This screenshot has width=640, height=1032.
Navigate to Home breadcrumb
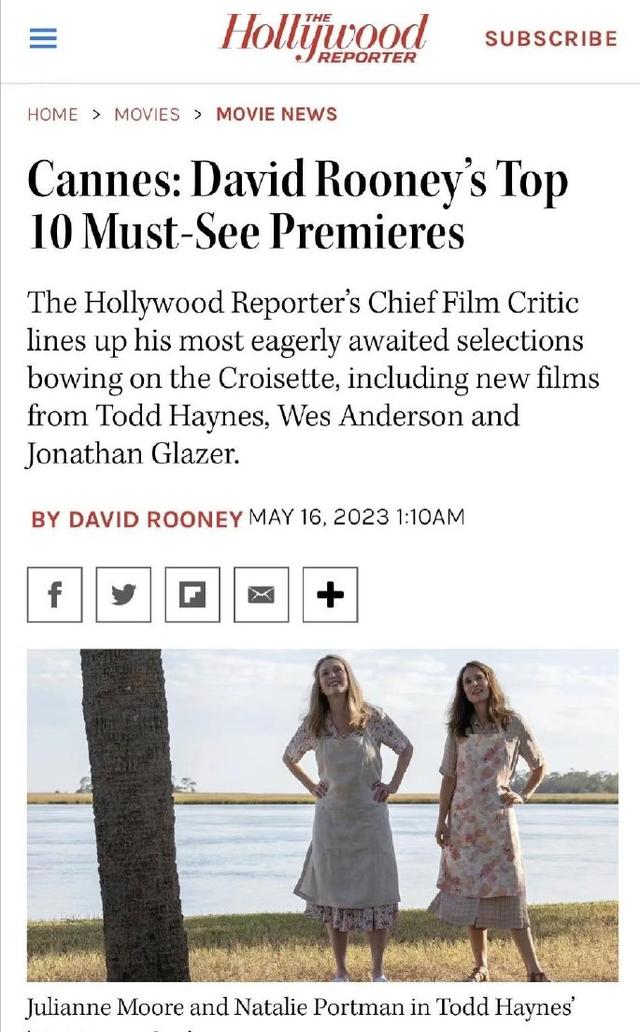point(52,115)
